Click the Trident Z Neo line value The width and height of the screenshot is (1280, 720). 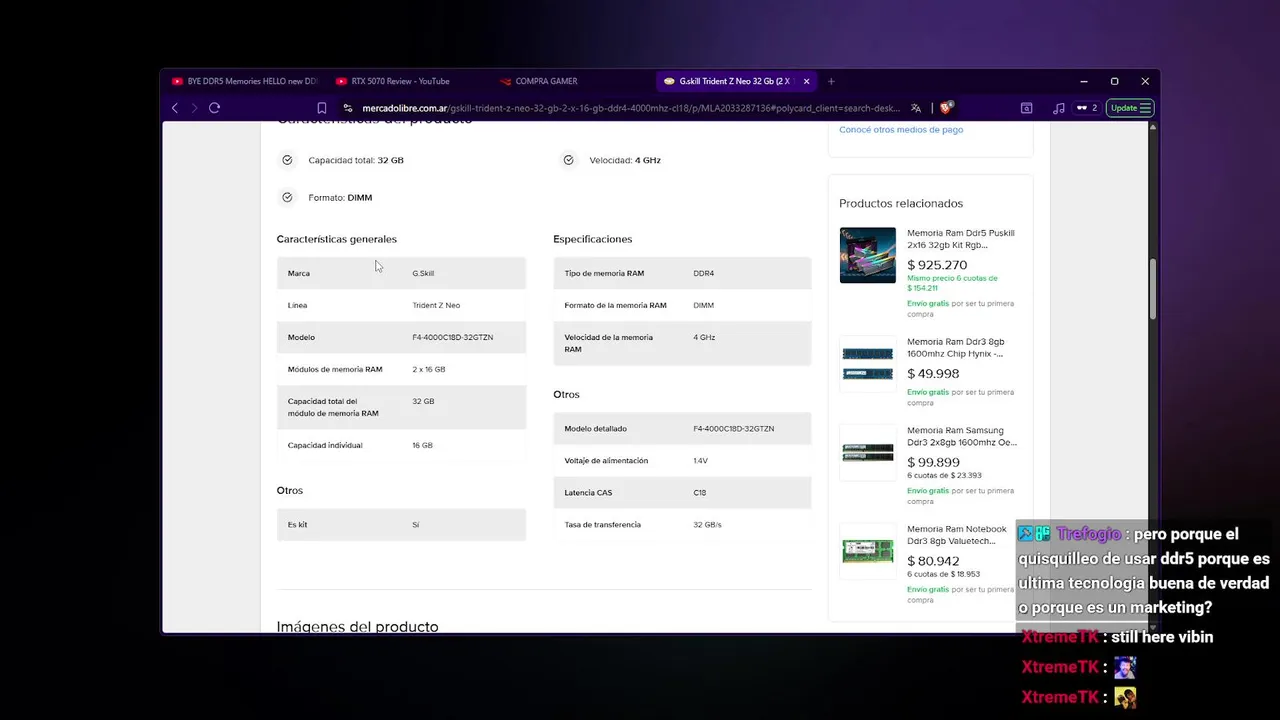[x=436, y=305]
